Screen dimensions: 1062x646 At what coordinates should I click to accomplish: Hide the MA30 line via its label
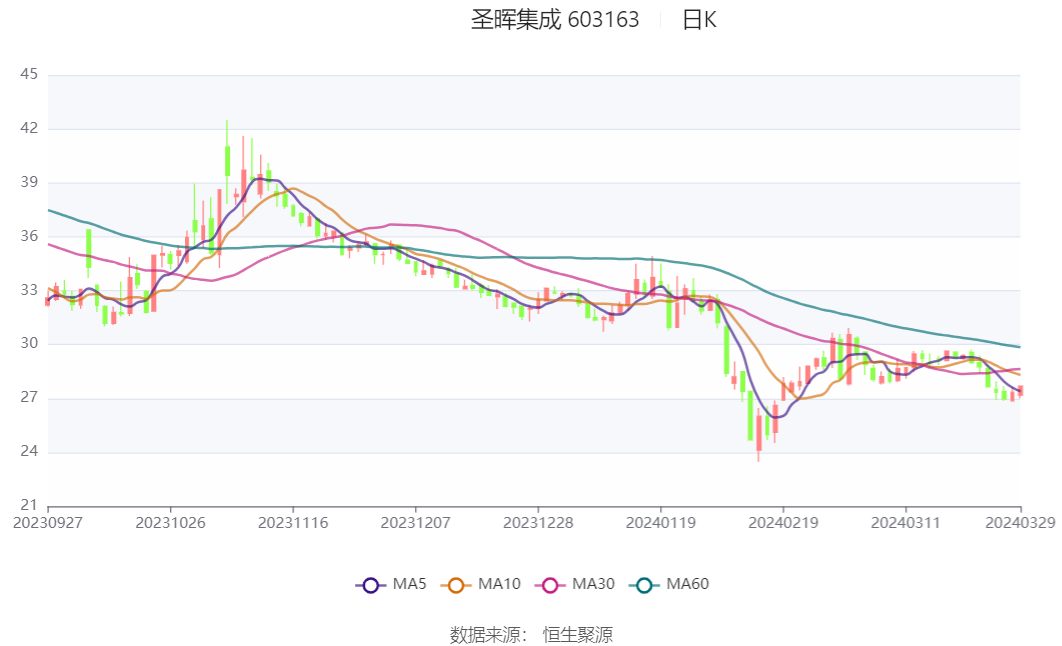point(593,584)
